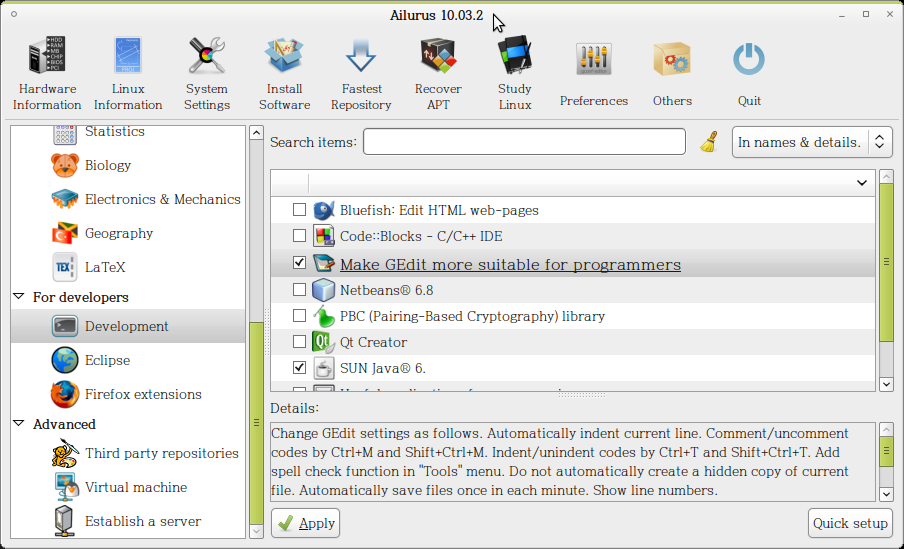904x549 pixels.
Task: Select PBC (Pairing-Based Cryptography) library text
Action: [472, 316]
